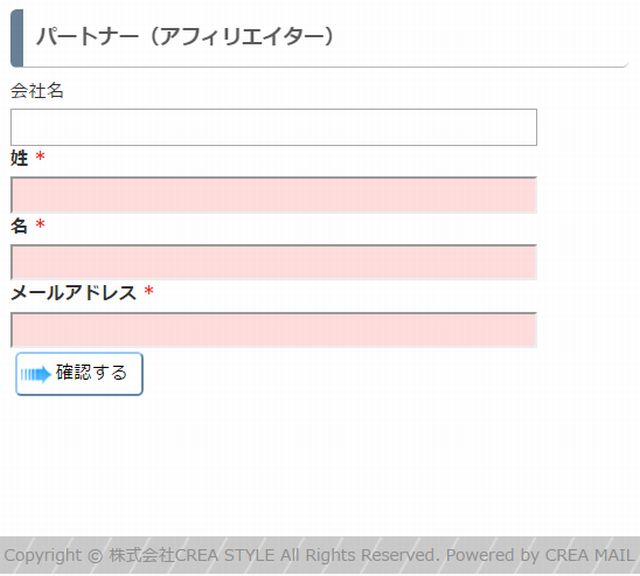Click the copyright symbol in the footer
The image size is (640, 576).
pos(95,556)
